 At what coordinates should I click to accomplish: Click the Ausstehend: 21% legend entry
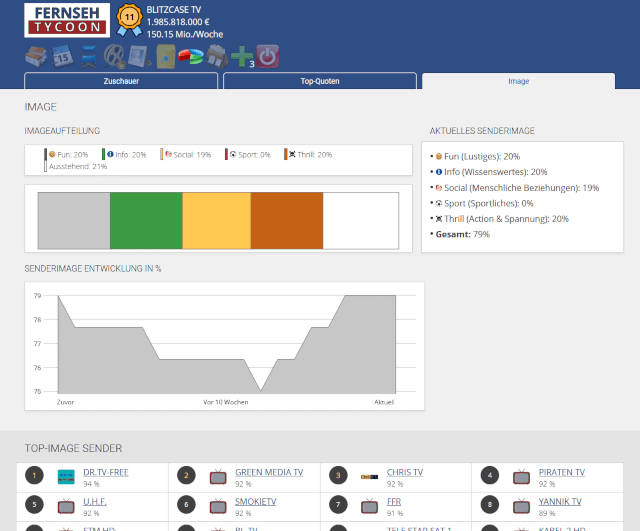[x=76, y=167]
